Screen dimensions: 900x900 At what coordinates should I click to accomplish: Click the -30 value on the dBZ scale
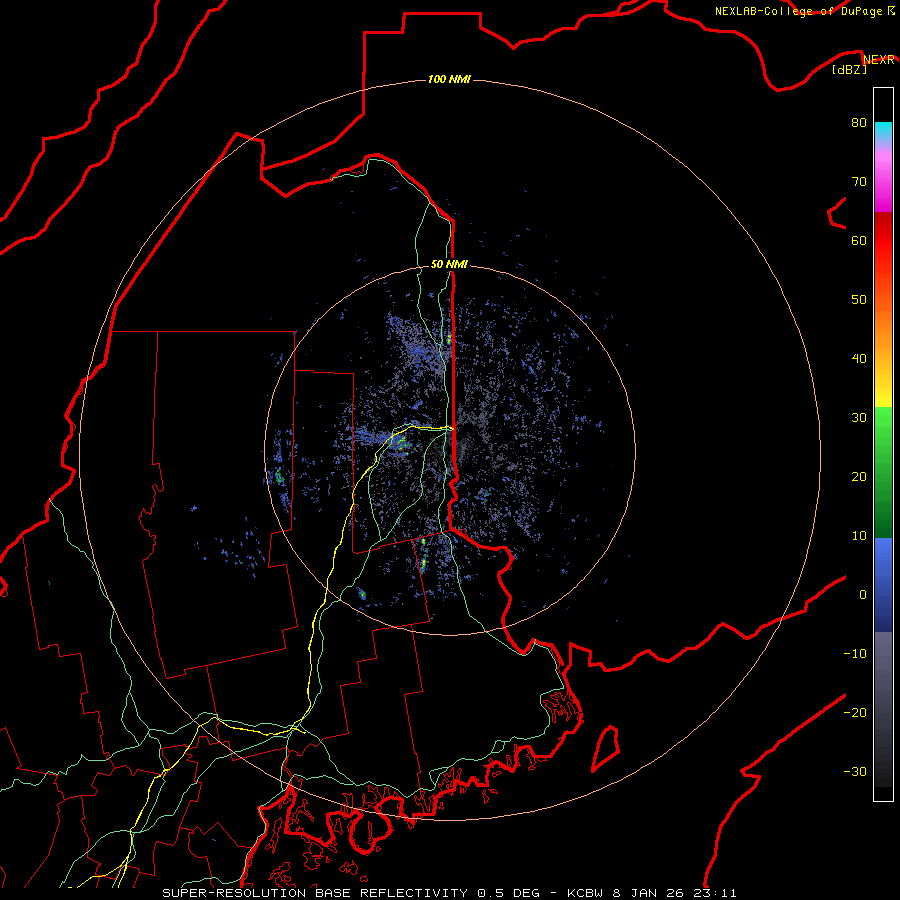point(855,771)
